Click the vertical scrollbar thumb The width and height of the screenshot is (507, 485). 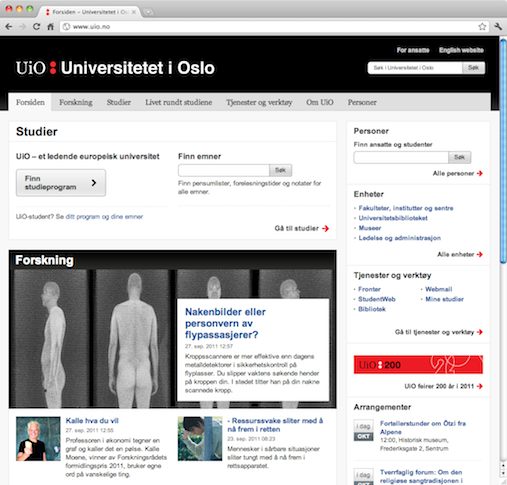(503, 152)
